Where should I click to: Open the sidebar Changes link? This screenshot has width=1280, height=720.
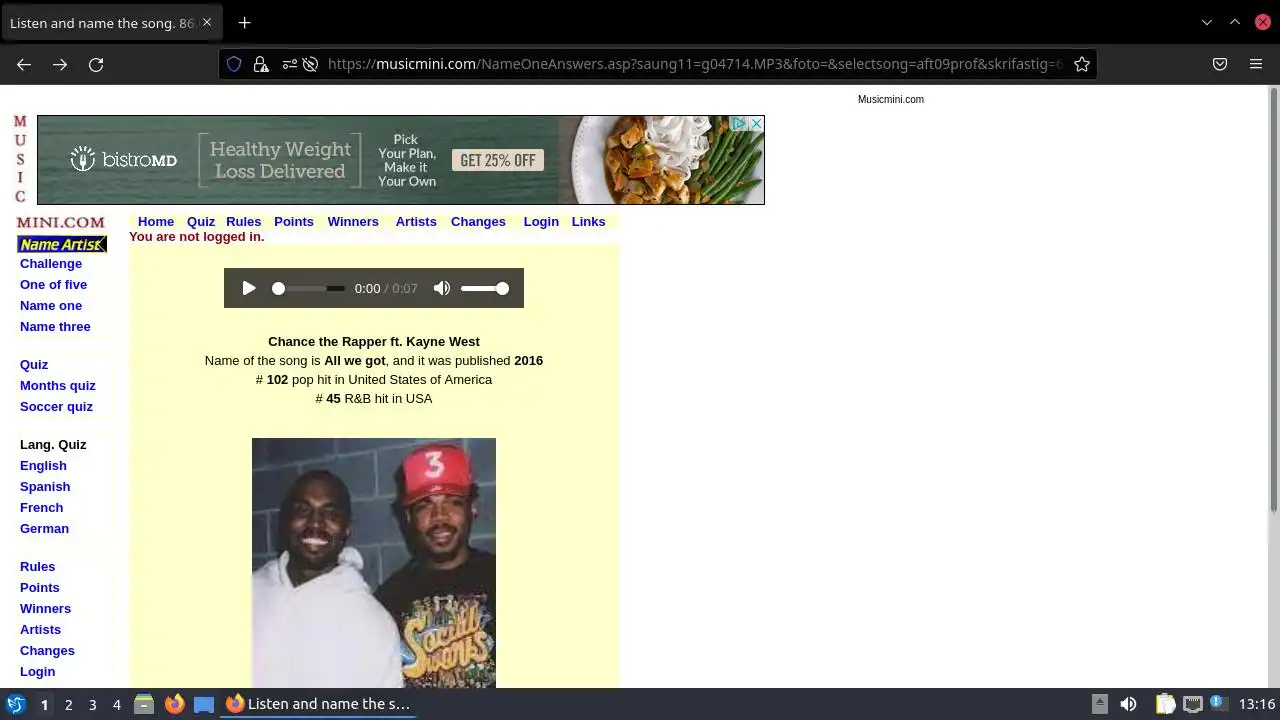(47, 651)
